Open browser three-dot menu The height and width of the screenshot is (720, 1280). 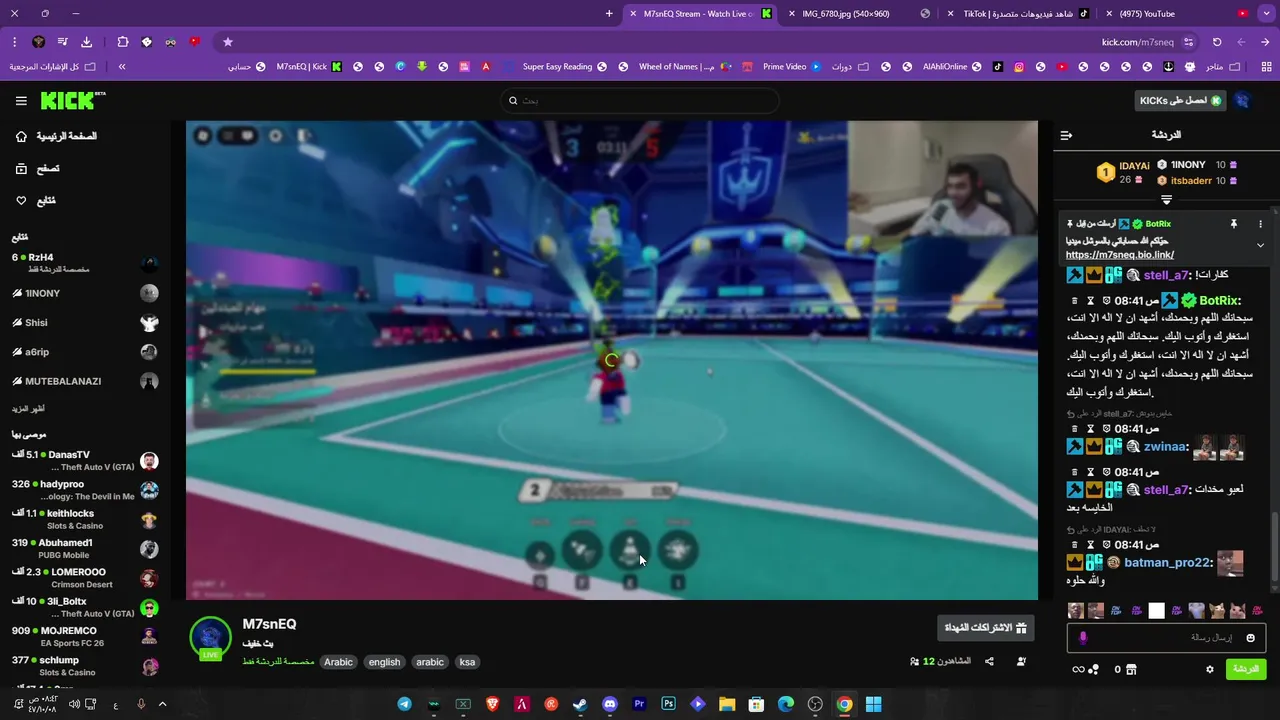click(x=14, y=42)
